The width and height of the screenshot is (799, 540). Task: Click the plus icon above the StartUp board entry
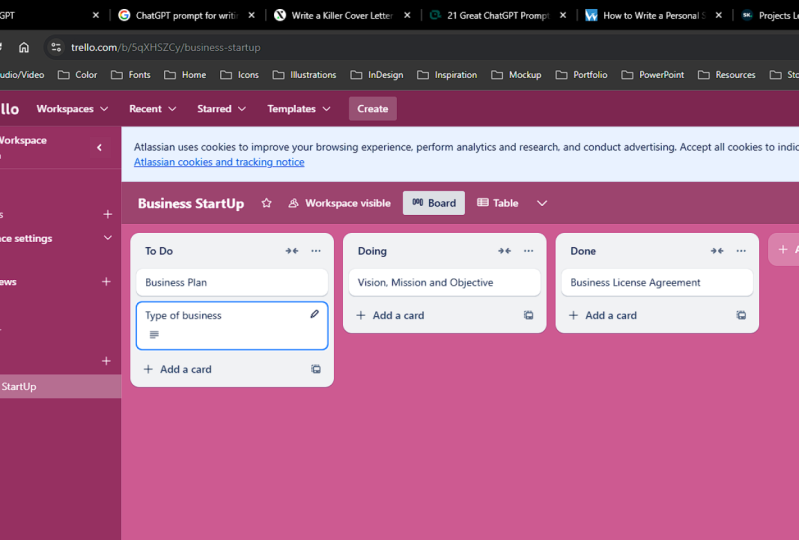(106, 361)
